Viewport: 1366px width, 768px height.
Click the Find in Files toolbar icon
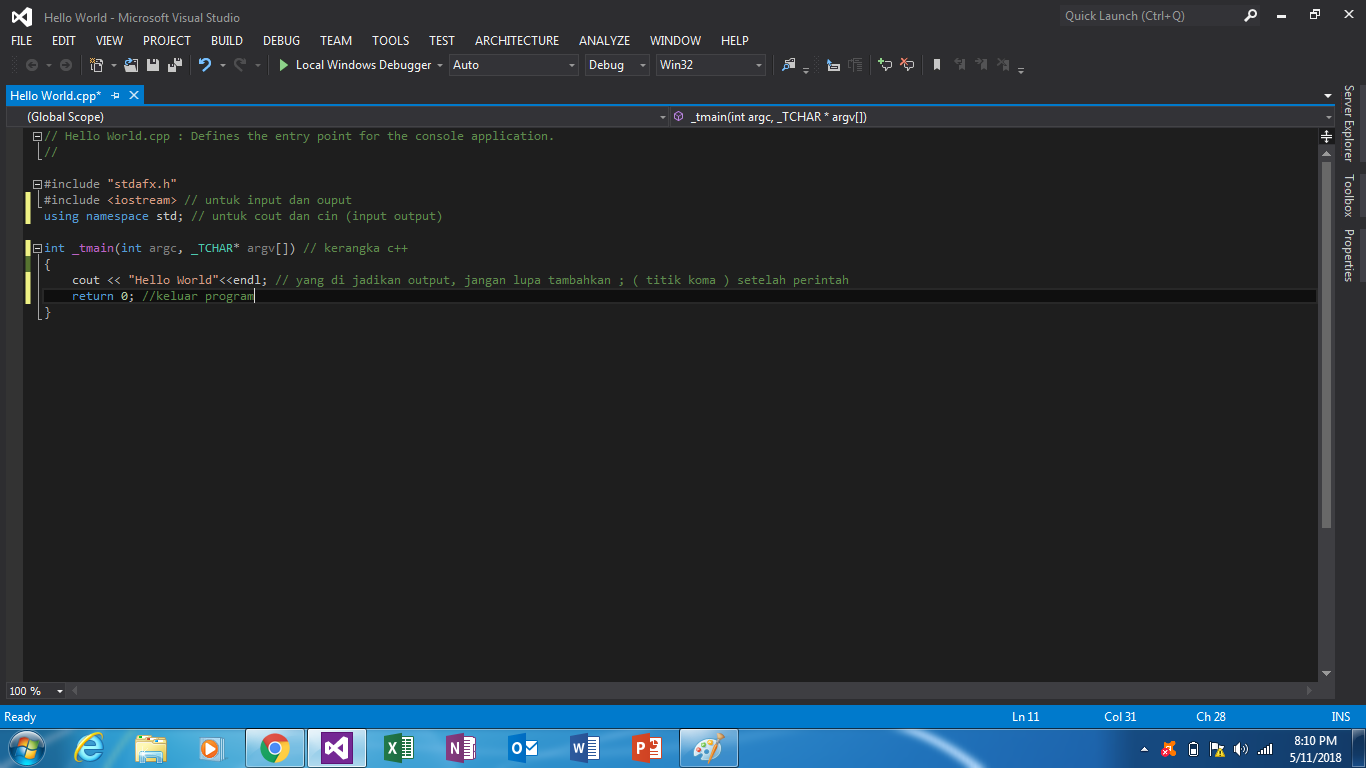[x=788, y=65]
